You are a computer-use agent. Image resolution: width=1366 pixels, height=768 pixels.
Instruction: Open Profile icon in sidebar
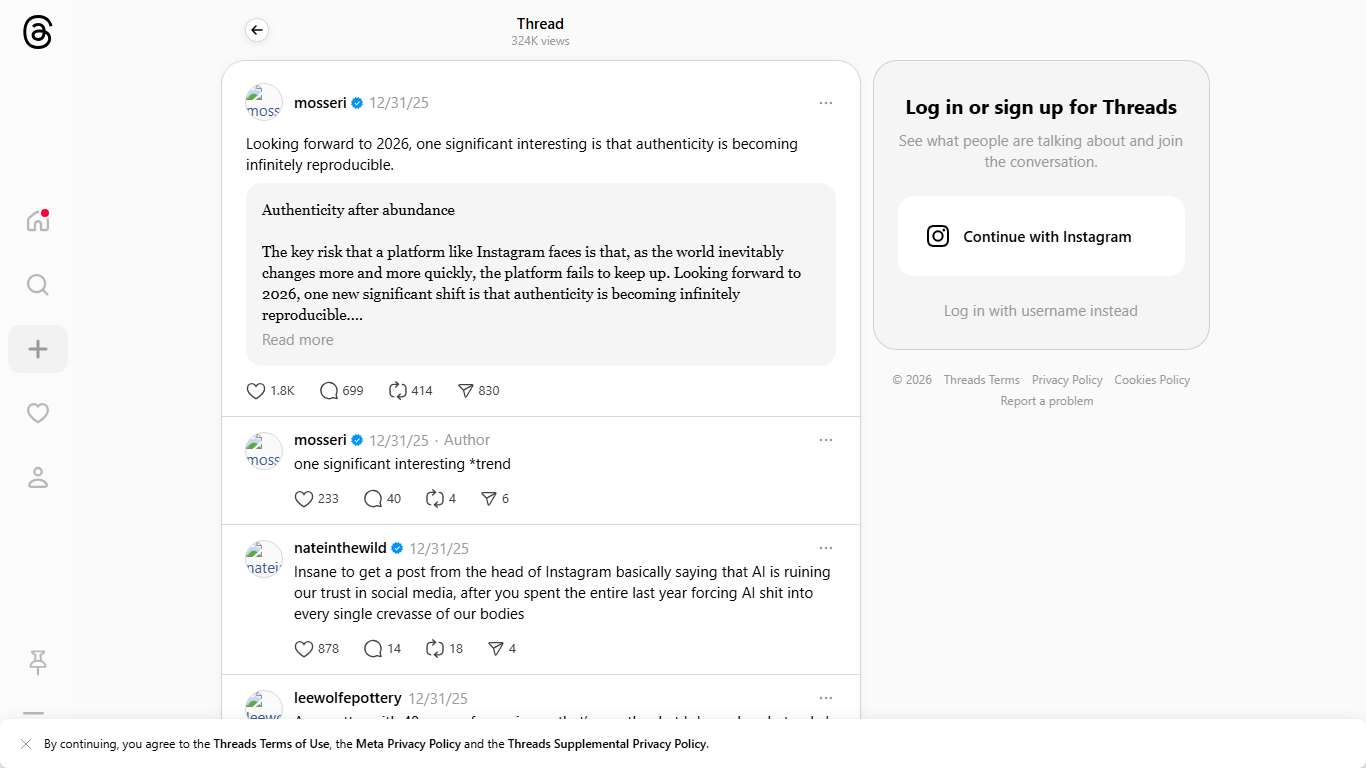pos(38,477)
